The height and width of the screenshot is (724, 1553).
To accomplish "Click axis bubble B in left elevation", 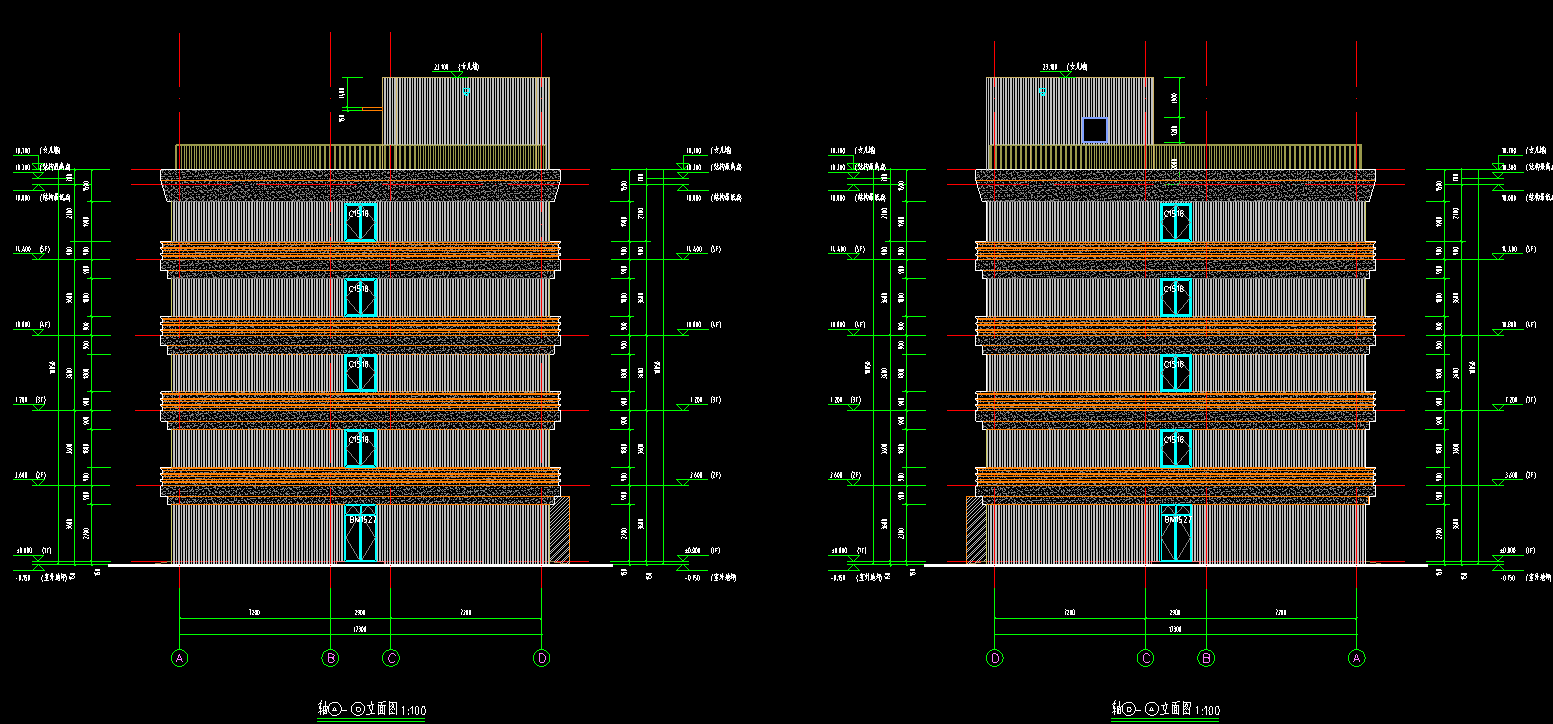I will [330, 658].
